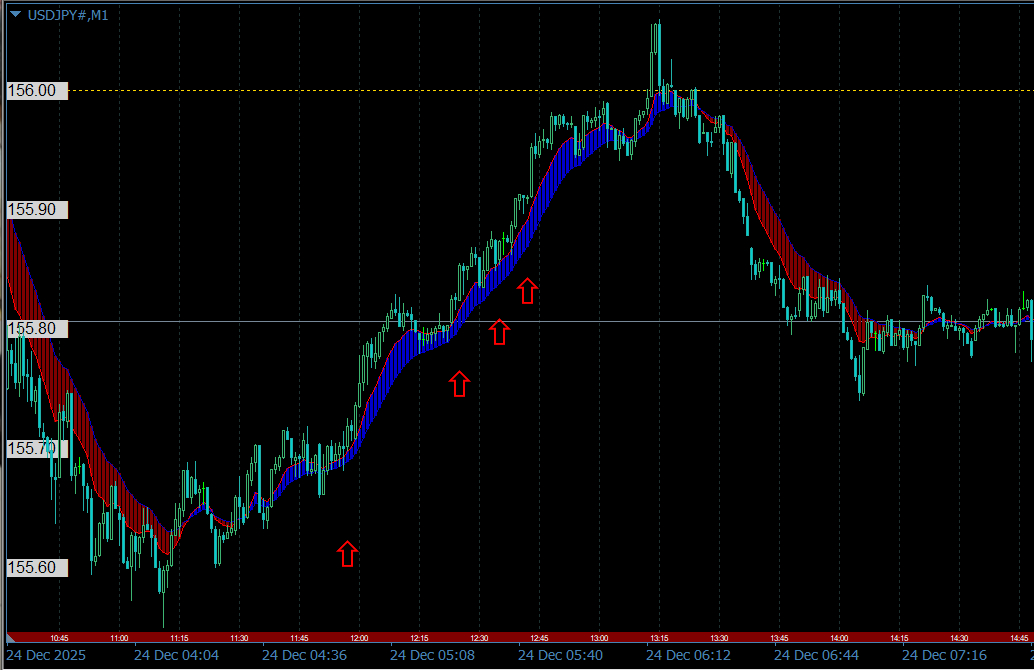Click the red arrow under the 12:15 blue band
This screenshot has height=670, width=1034.
click(x=459, y=383)
